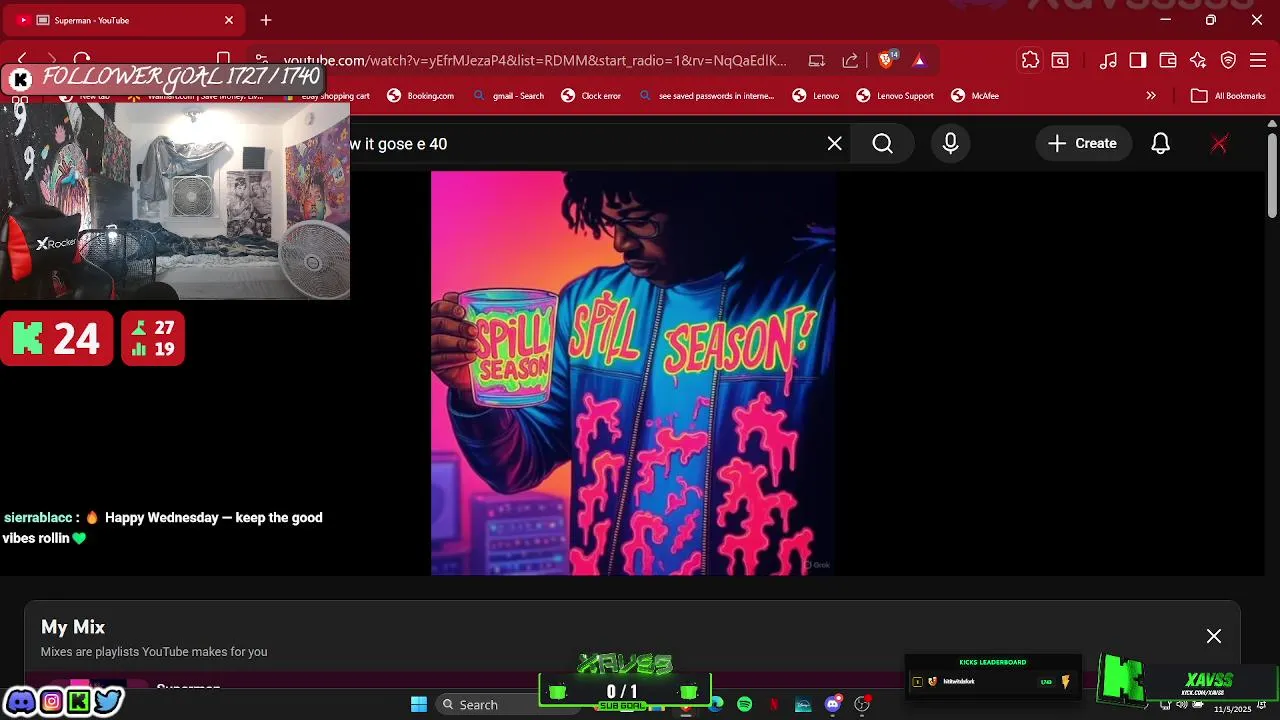
Task: Click the share icon in the address bar
Action: click(x=850, y=60)
